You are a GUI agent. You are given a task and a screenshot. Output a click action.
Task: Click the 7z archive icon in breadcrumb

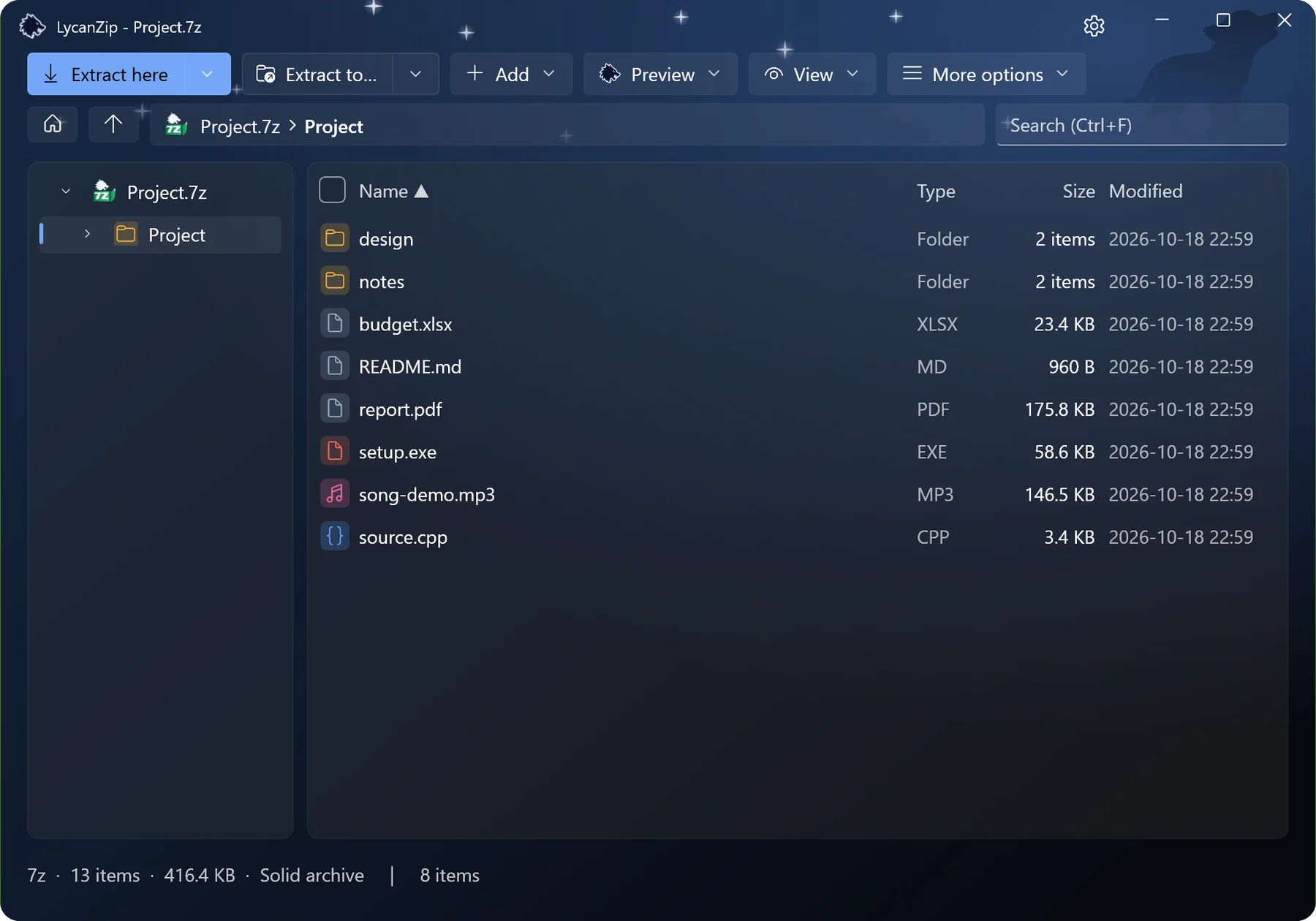click(176, 125)
